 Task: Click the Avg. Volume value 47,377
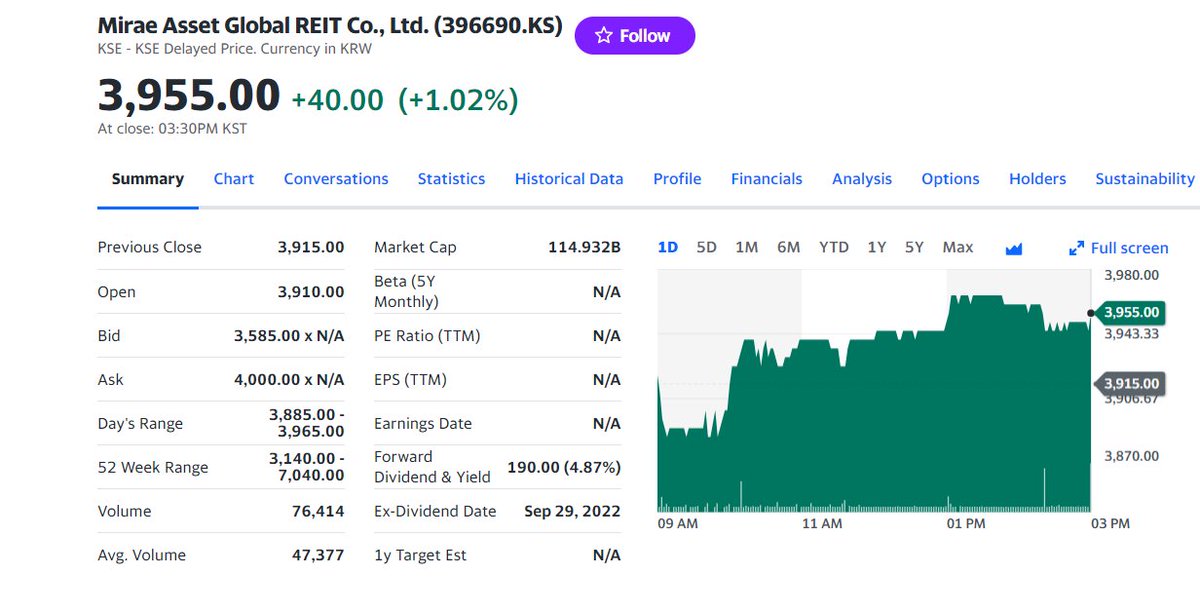click(x=318, y=555)
